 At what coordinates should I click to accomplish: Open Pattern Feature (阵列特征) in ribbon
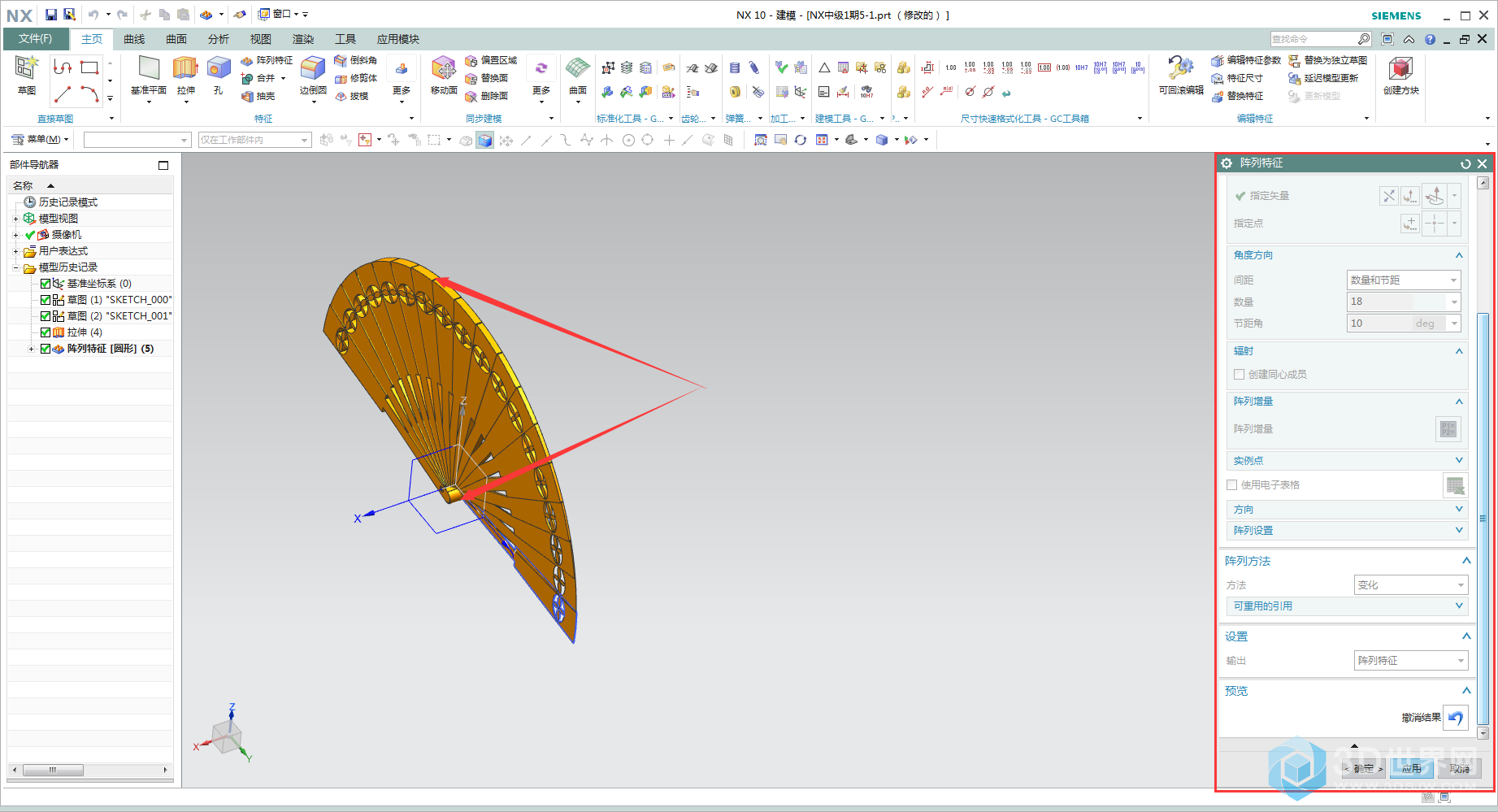pos(267,60)
